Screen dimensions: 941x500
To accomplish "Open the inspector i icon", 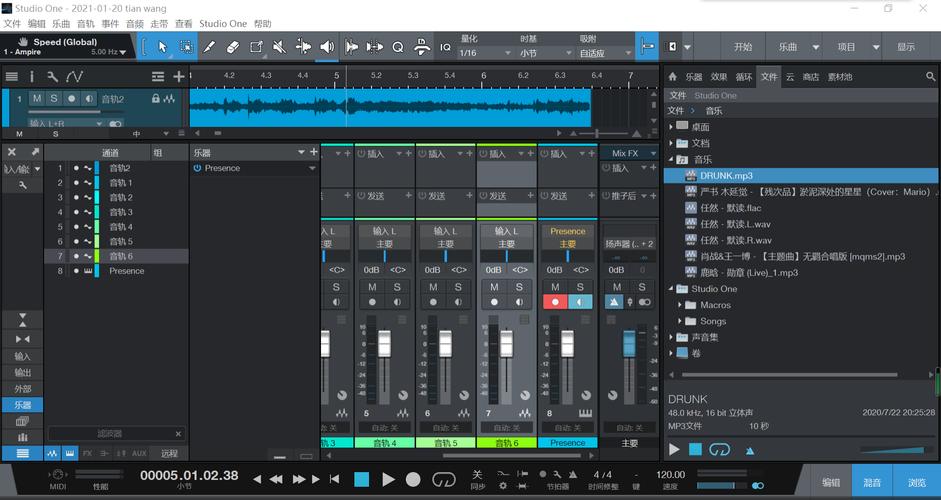I will tap(32, 76).
